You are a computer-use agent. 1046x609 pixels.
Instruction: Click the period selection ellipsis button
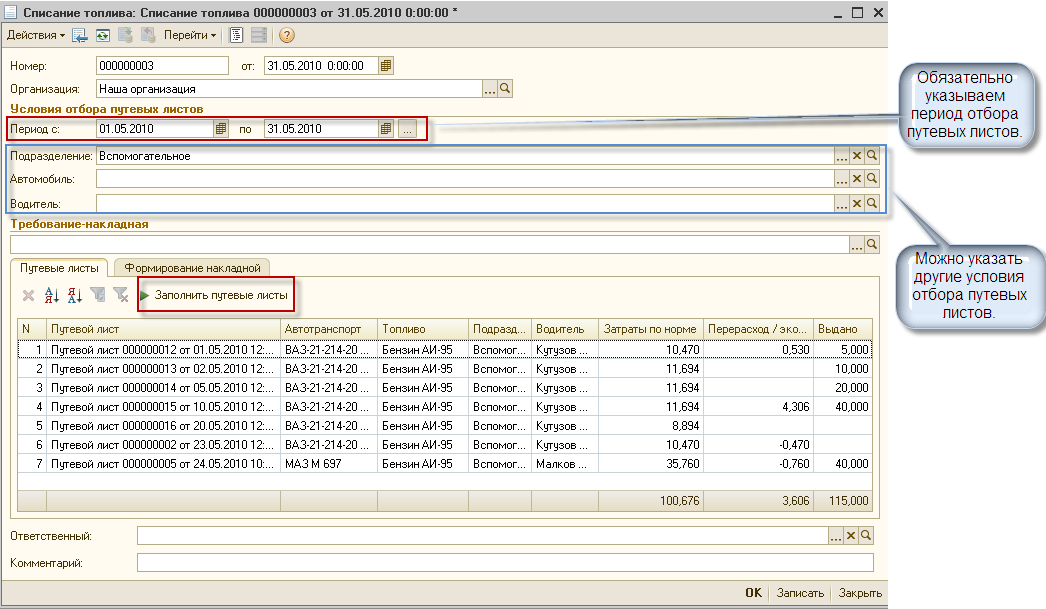(407, 129)
